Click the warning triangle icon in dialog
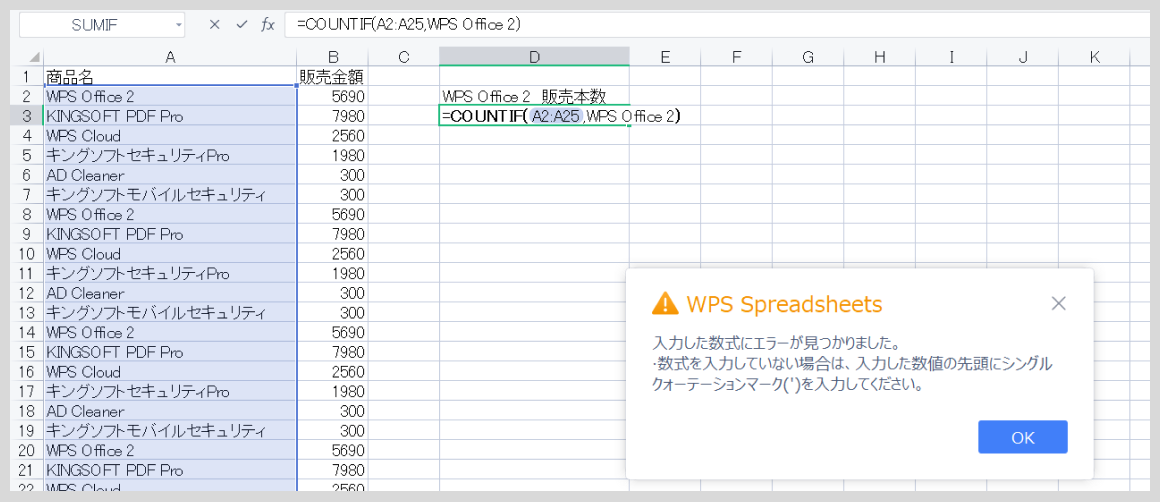Viewport: 1160px width, 502px height. [666, 302]
